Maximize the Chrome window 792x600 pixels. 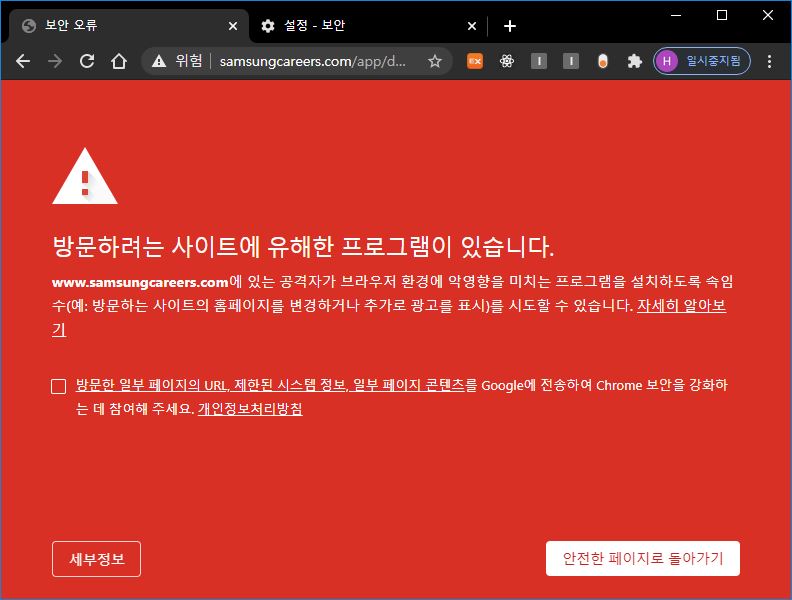[x=722, y=16]
